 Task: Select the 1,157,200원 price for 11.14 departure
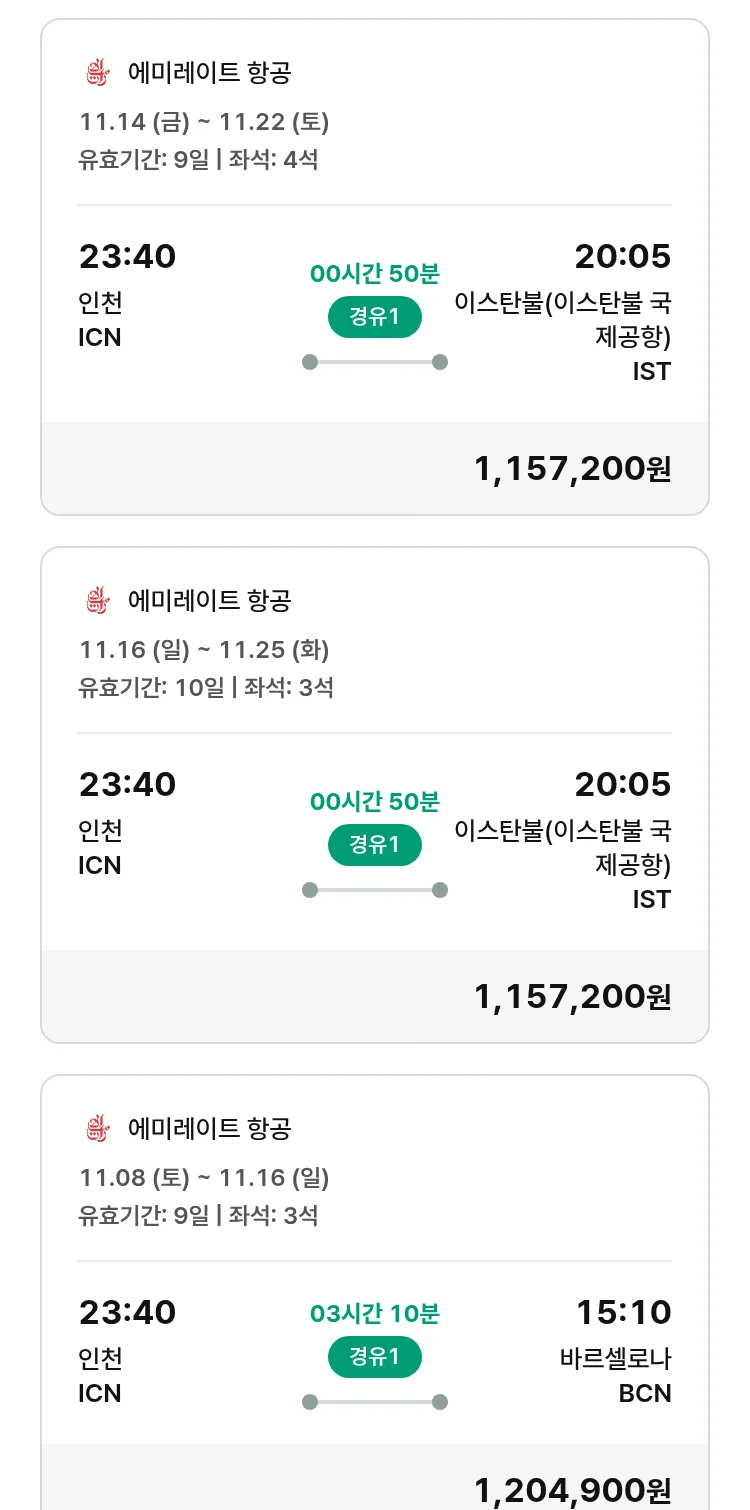(x=572, y=468)
